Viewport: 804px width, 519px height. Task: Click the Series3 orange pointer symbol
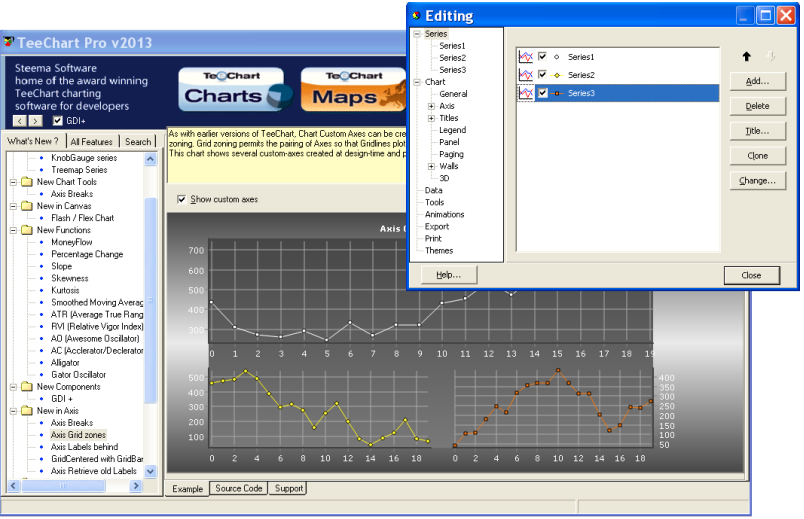(557, 93)
